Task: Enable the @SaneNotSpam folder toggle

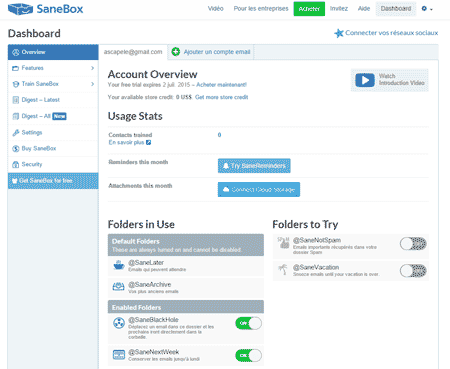Action: click(413, 244)
